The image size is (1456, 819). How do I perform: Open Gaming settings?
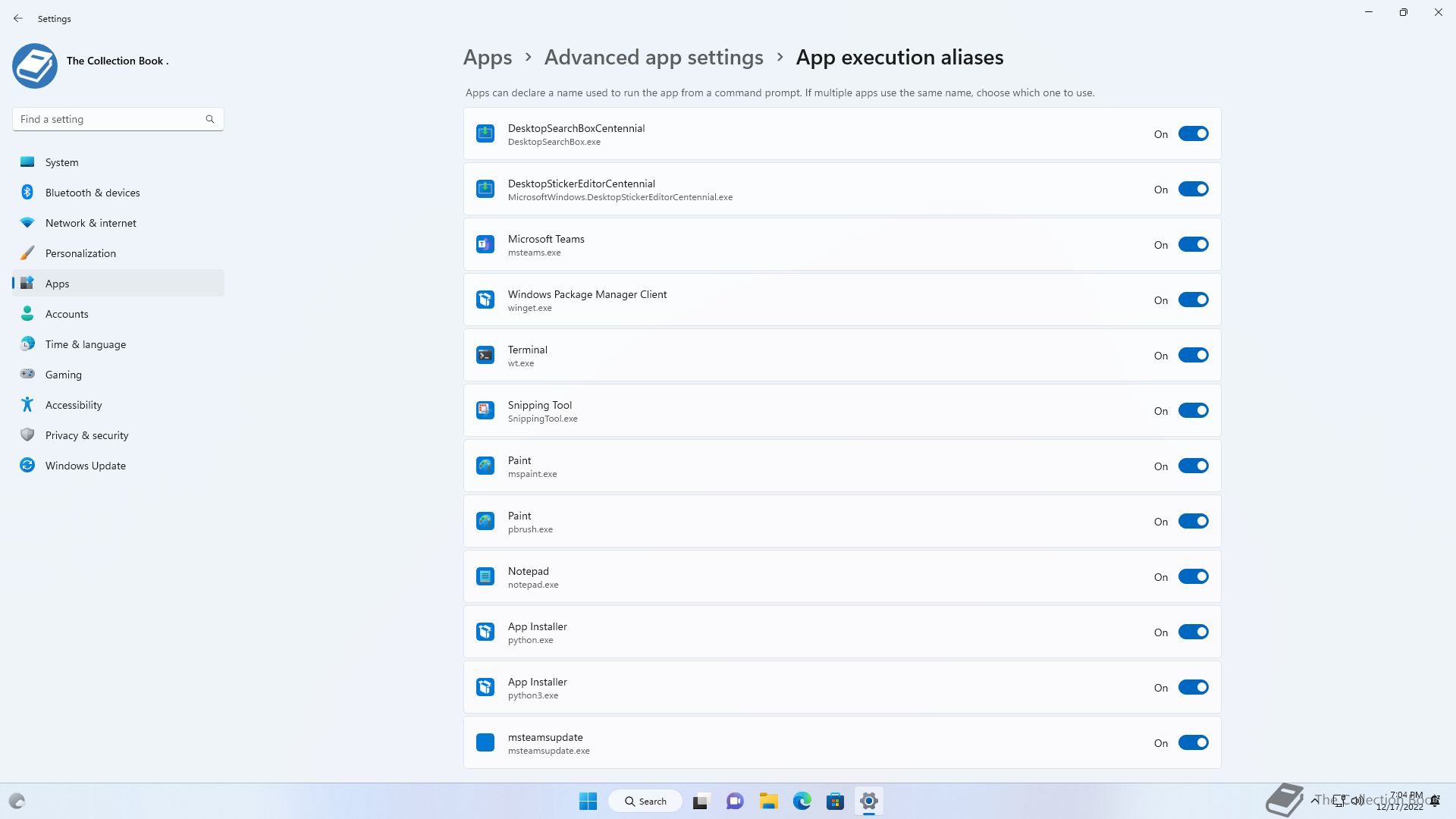point(118,375)
